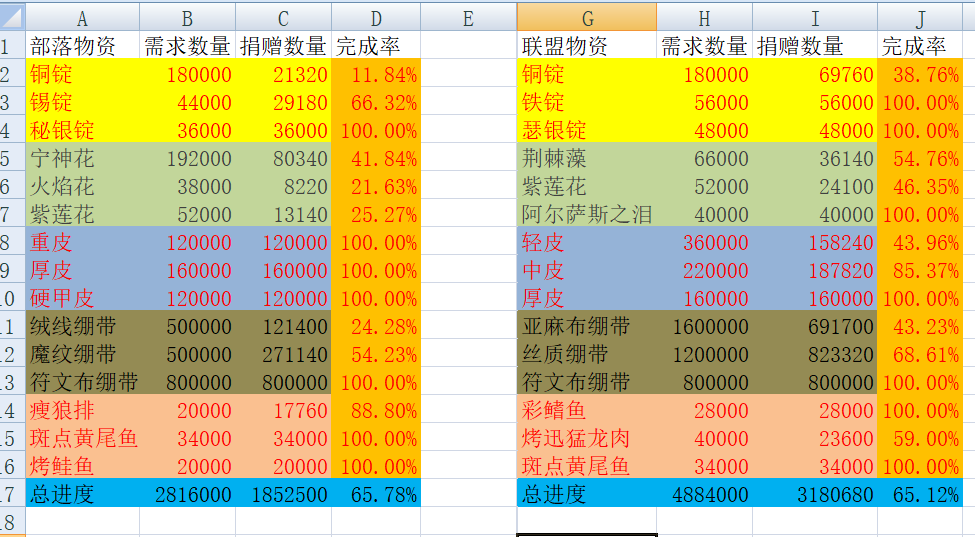Select the 65.78% total completion cell
This screenshot has width=975, height=537.
point(376,494)
